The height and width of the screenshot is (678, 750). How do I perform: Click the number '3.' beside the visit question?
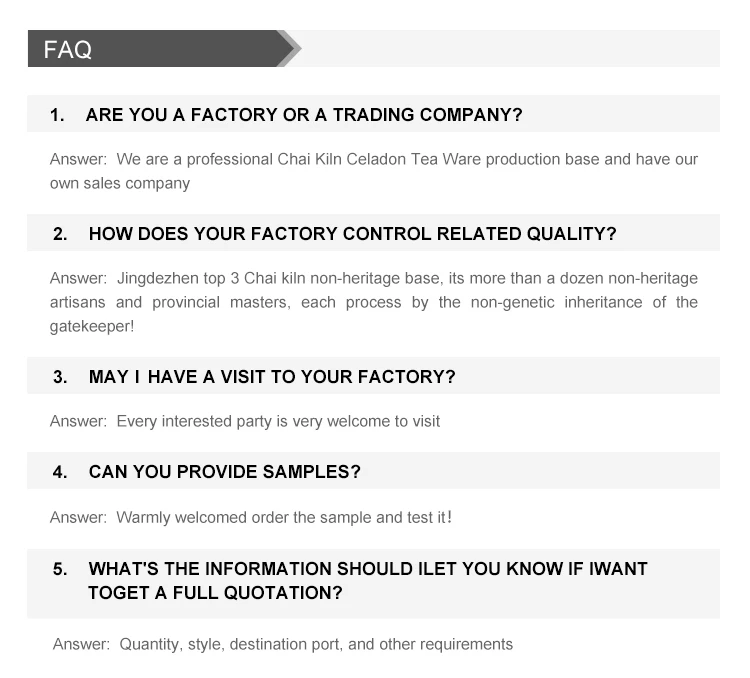tap(60, 377)
